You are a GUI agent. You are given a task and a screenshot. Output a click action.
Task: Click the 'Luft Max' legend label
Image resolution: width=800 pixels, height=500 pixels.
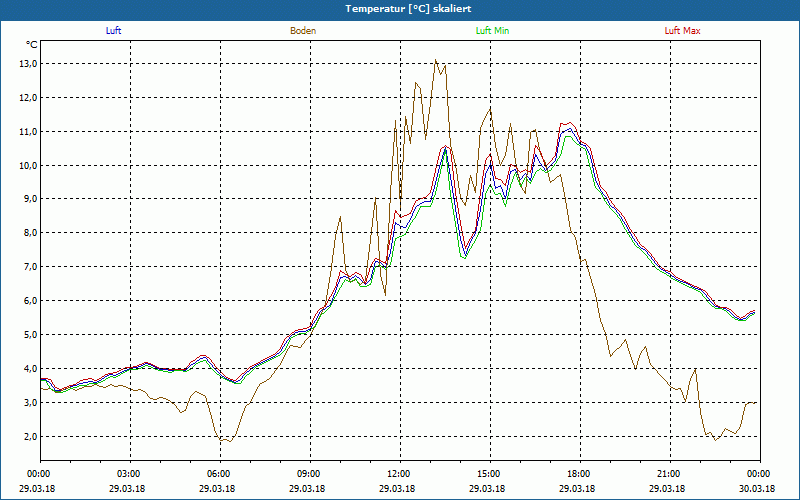(x=682, y=31)
